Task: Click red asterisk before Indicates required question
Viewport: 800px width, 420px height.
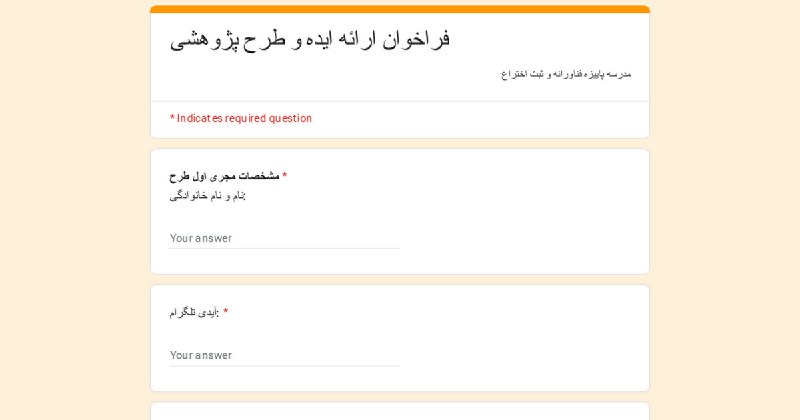Action: point(172,118)
